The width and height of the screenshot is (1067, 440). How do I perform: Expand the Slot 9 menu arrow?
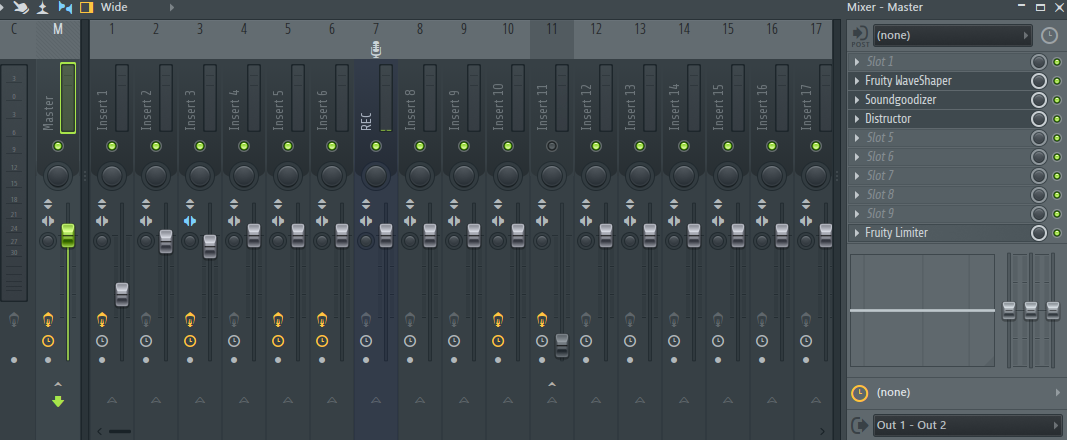coord(857,214)
